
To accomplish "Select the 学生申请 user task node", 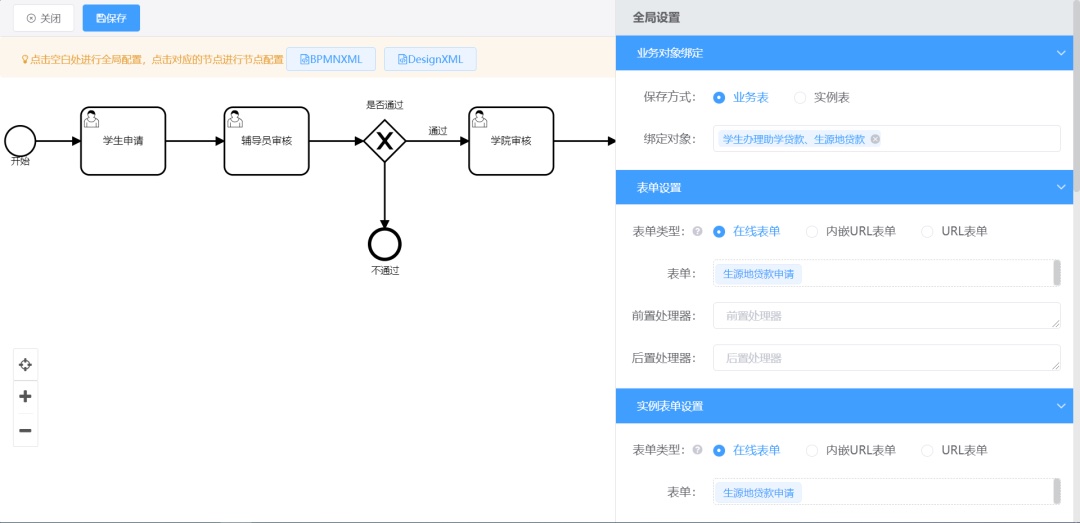I will pos(123,141).
